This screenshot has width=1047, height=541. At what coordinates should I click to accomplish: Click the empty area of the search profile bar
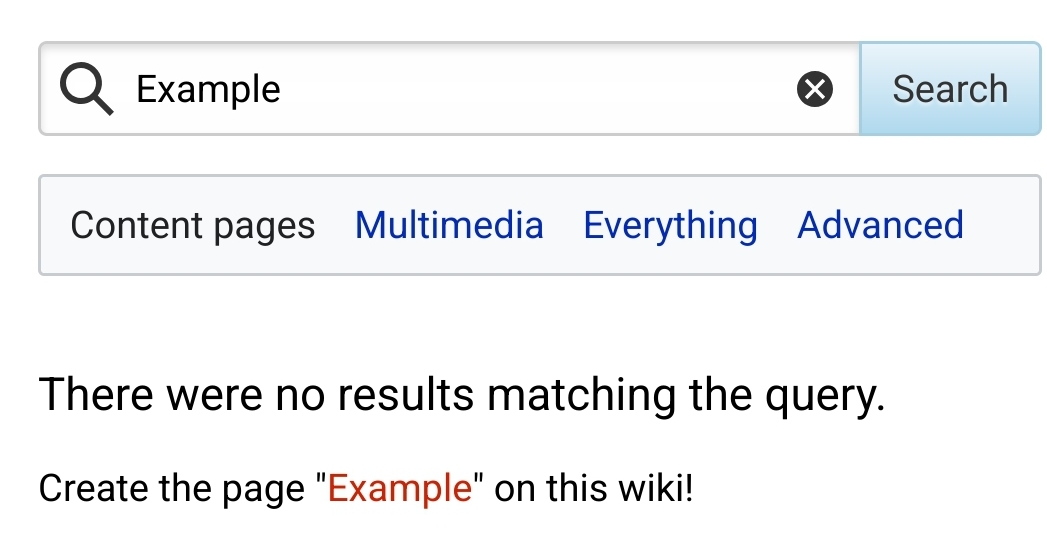pyautogui.click(x=1002, y=225)
